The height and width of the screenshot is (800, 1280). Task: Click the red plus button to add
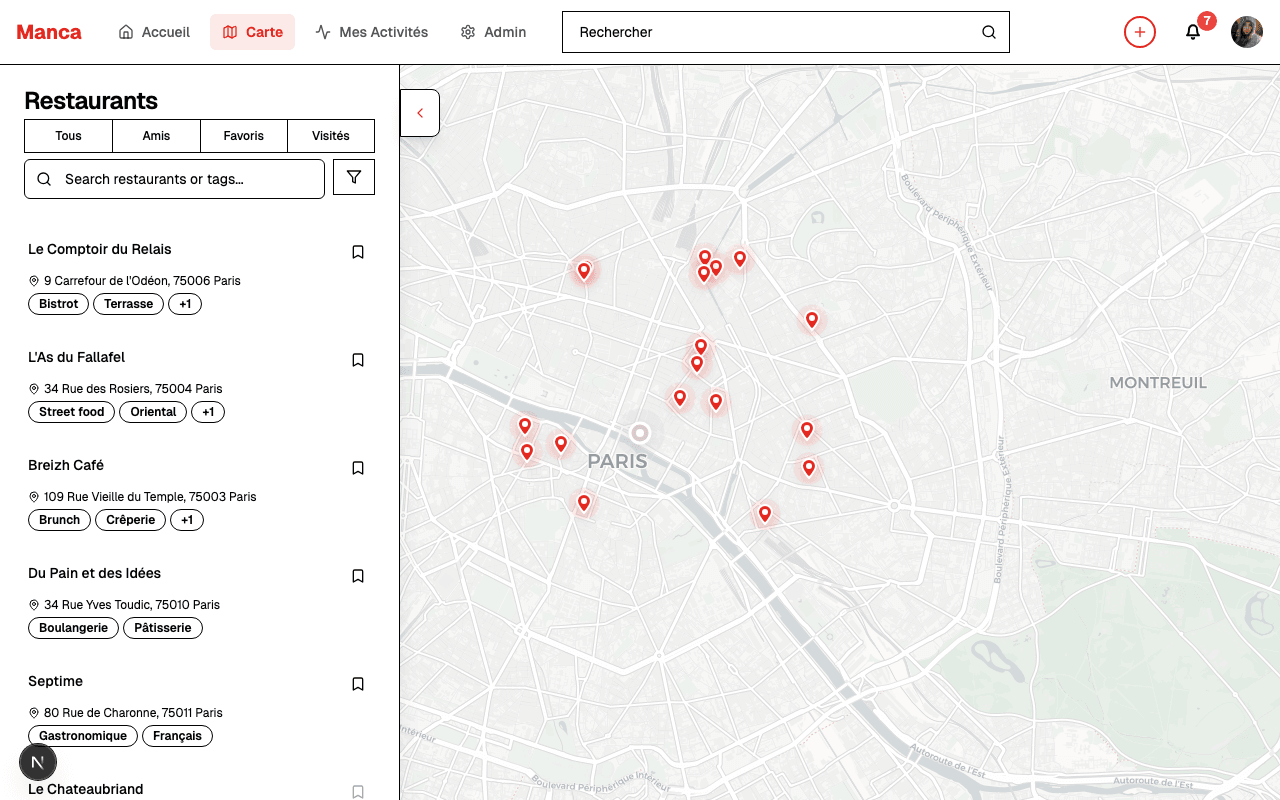coord(1140,32)
